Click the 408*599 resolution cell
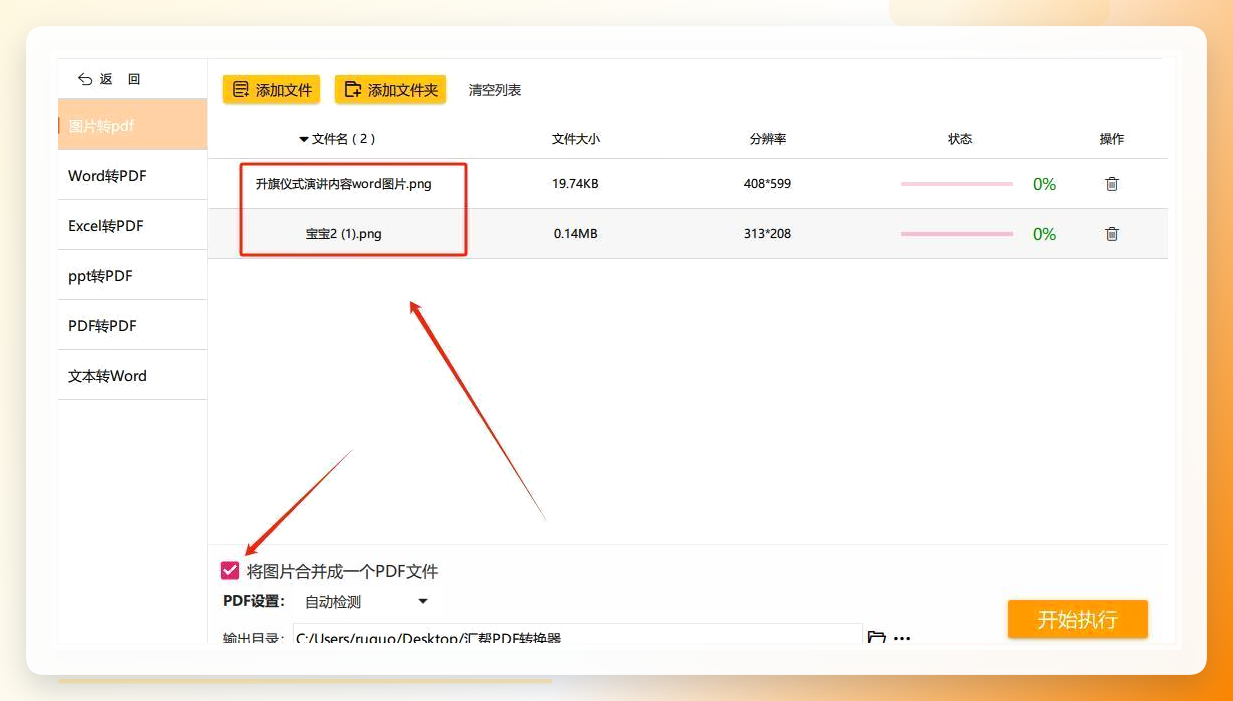The height and width of the screenshot is (701, 1233). click(768, 184)
